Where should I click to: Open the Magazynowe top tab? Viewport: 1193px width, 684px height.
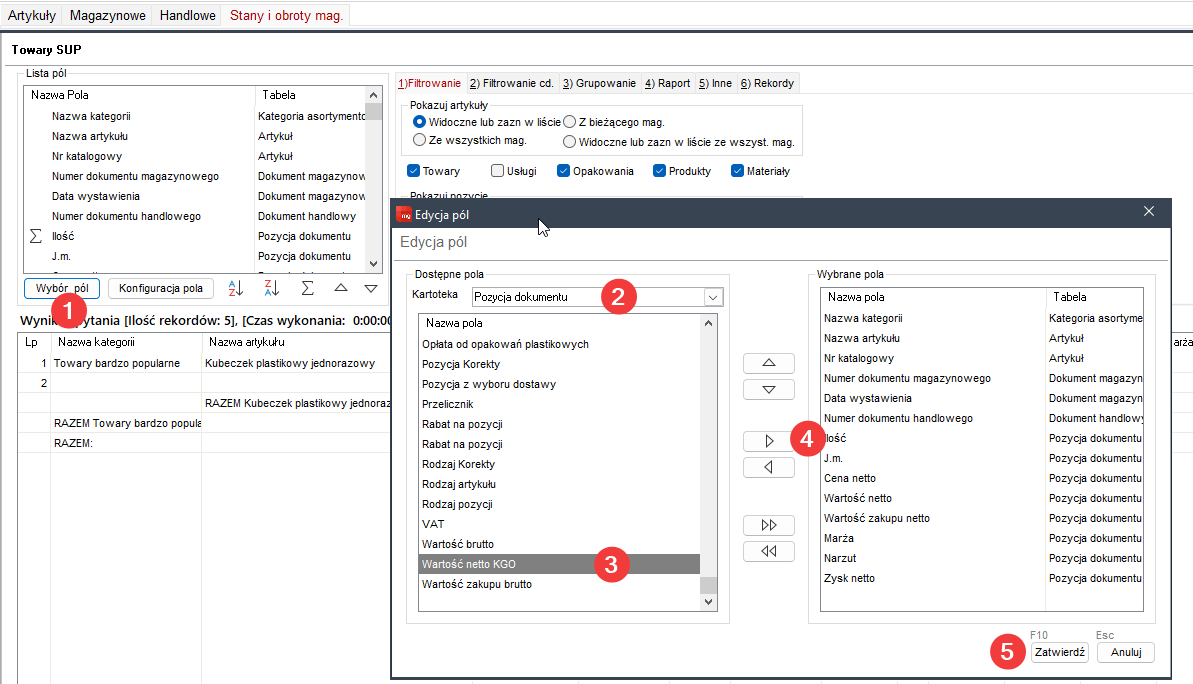pyautogui.click(x=108, y=15)
